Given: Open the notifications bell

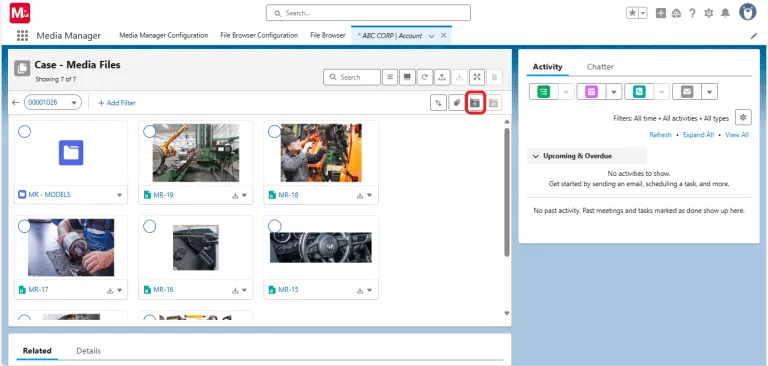Looking at the screenshot, I should (725, 13).
